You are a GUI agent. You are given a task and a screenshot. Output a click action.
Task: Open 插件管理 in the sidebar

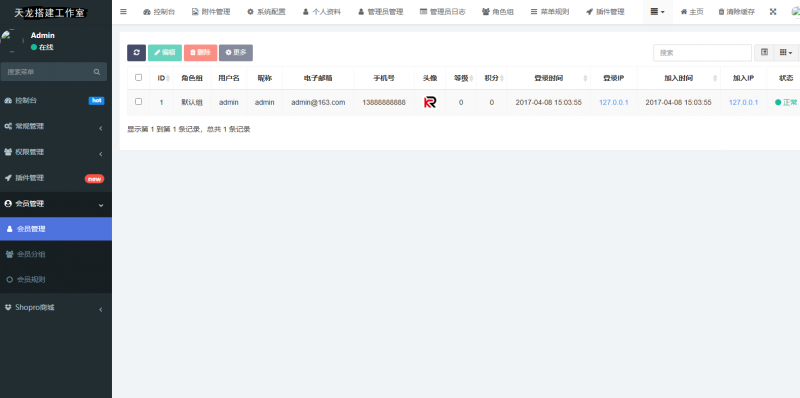click(56, 178)
